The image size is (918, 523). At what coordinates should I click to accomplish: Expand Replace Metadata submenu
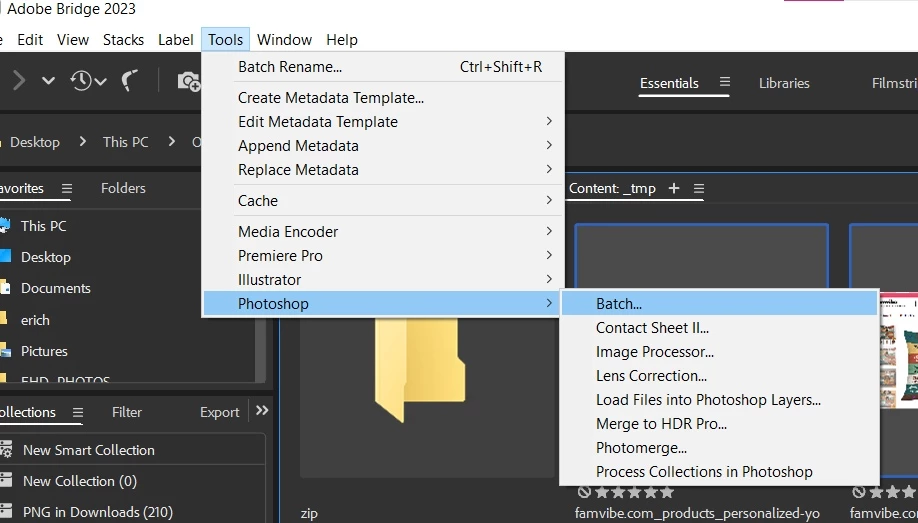pyautogui.click(x=383, y=170)
